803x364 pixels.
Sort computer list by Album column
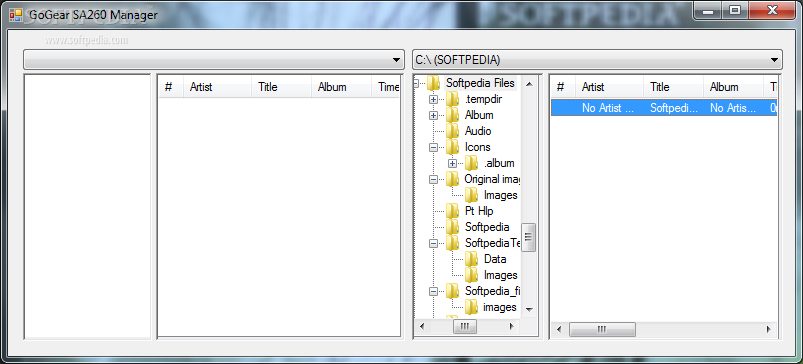[733, 87]
